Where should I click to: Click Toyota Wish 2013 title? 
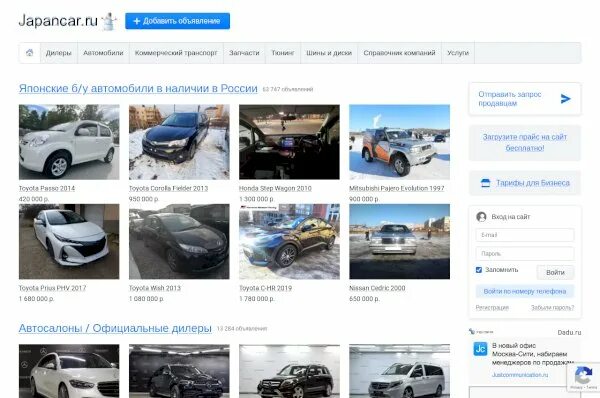(155, 288)
